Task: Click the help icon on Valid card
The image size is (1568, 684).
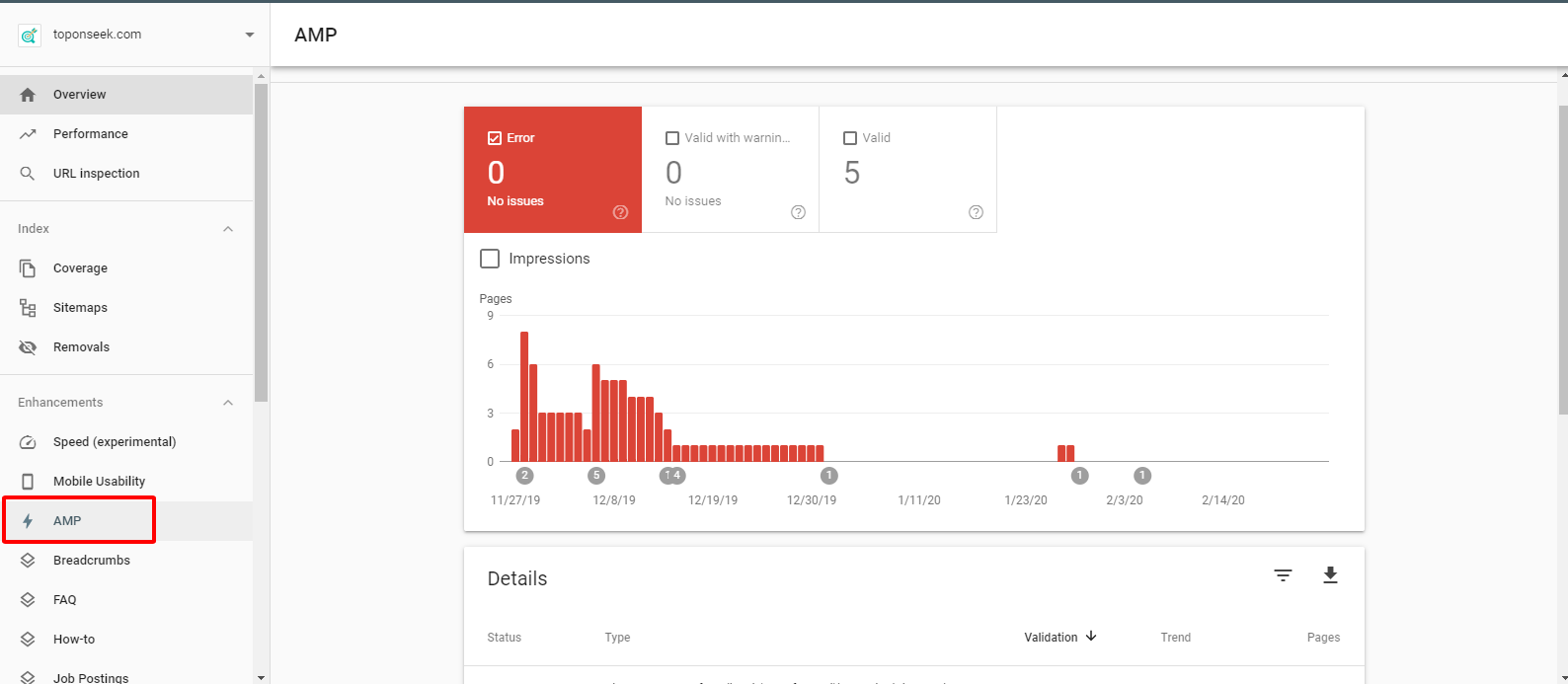Action: (x=976, y=212)
